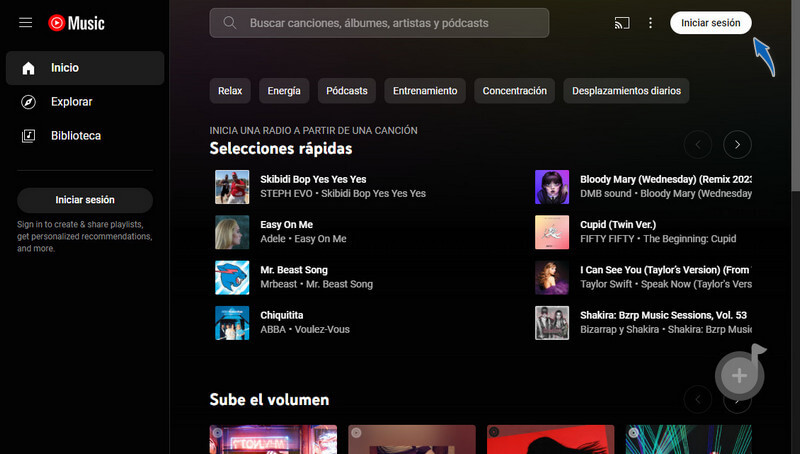Open the Inicio sidebar item
Image resolution: width=800 pixels, height=454 pixels.
[x=85, y=68]
